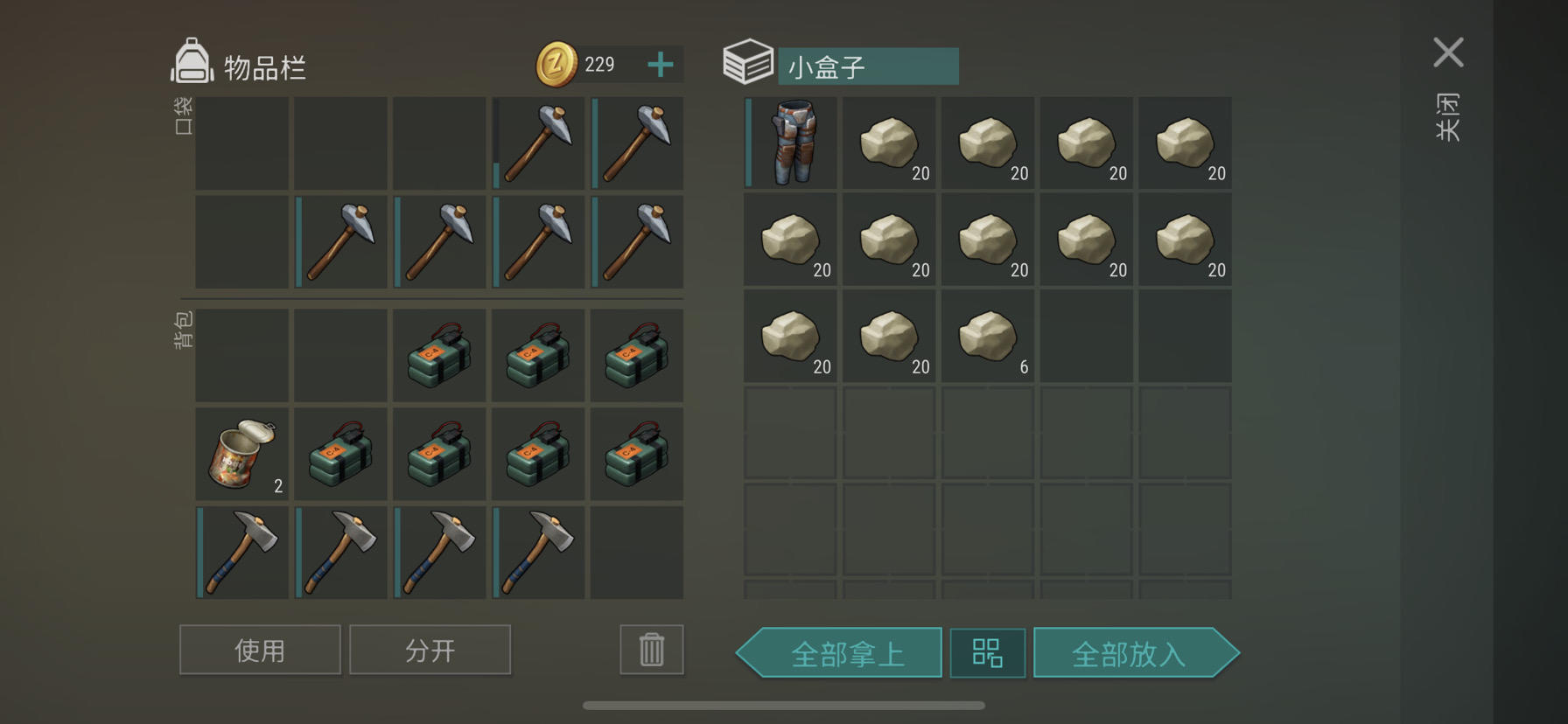1568x724 pixels.
Task: Select the tactical pants in the box
Action: pyautogui.click(x=790, y=143)
